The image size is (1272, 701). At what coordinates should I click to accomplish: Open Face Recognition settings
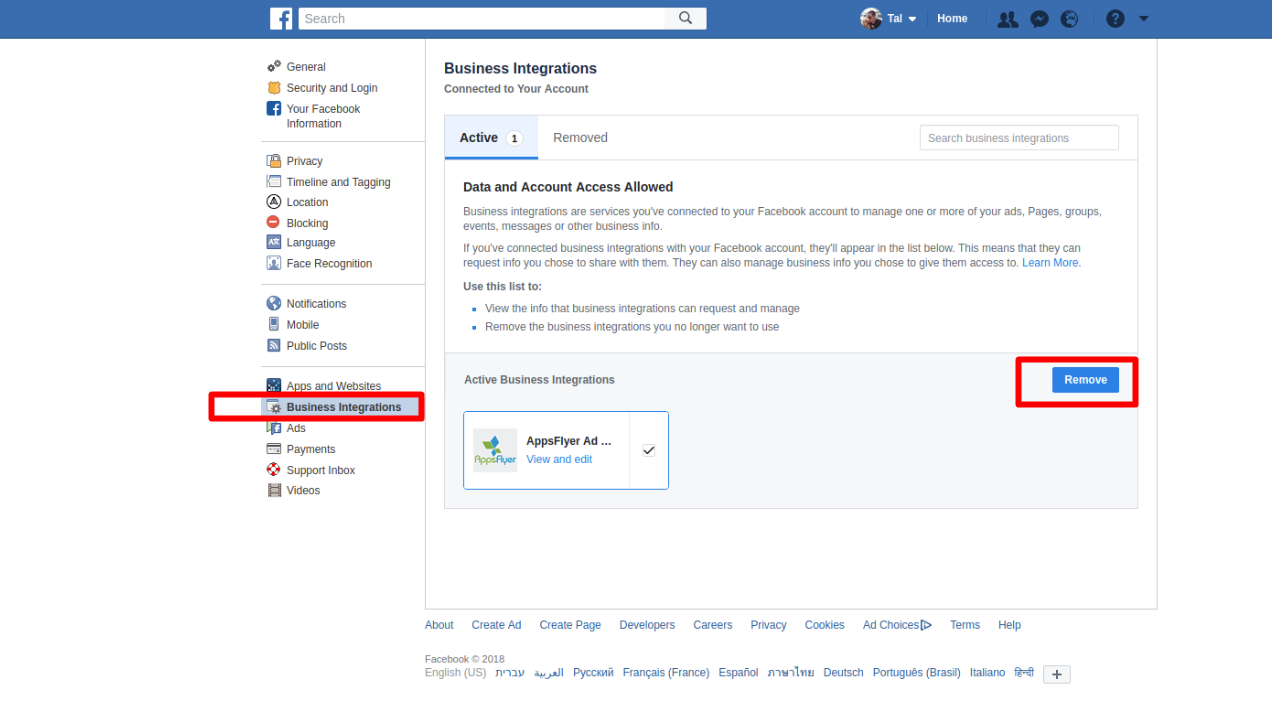click(328, 264)
